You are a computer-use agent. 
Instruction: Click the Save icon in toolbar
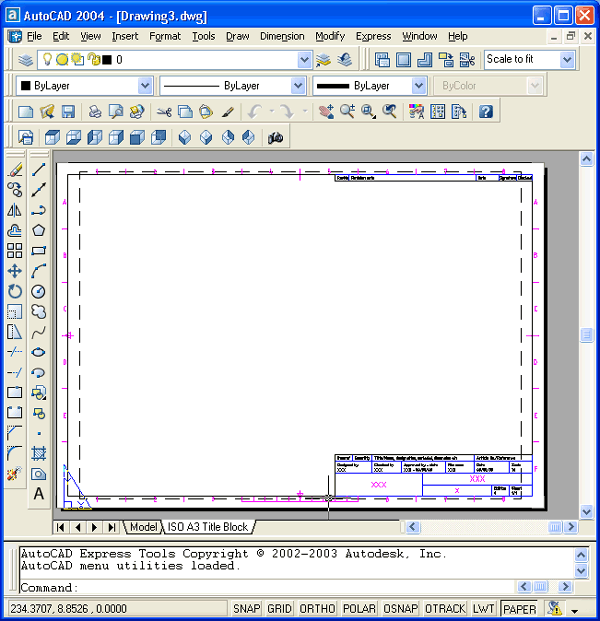[68, 111]
